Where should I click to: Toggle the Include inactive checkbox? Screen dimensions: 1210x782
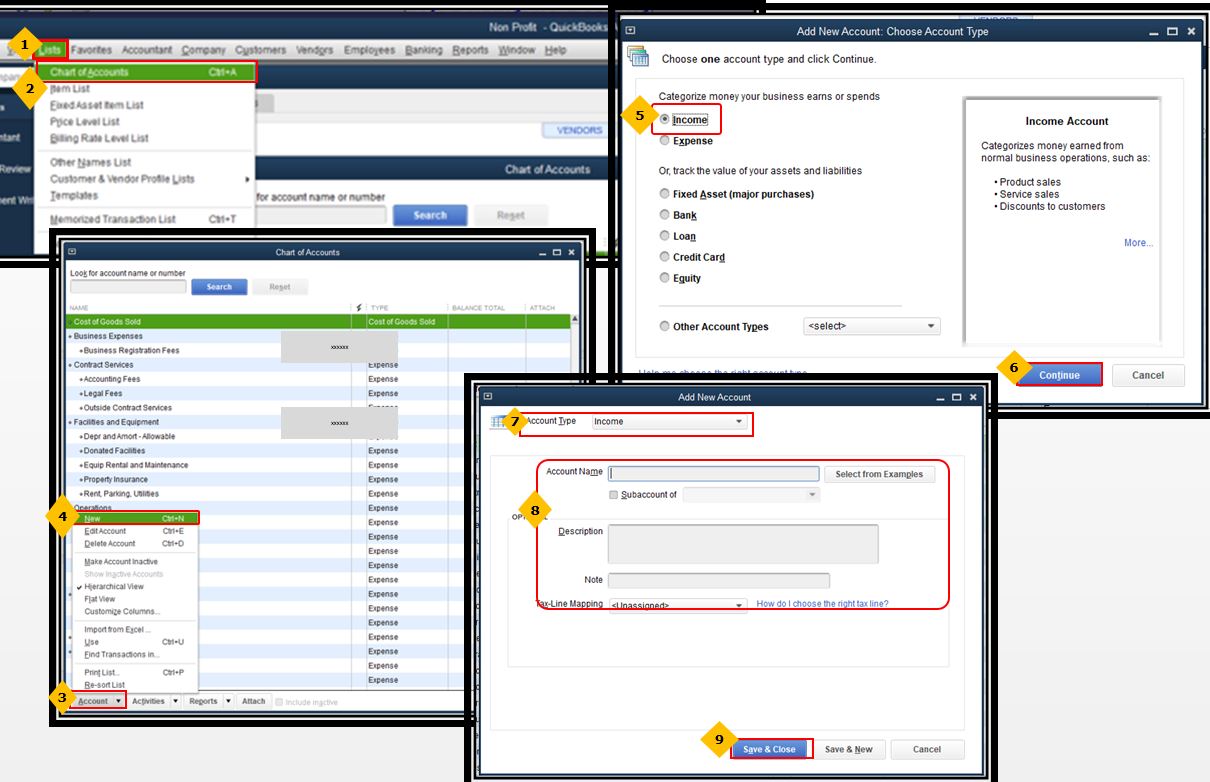pos(279,702)
